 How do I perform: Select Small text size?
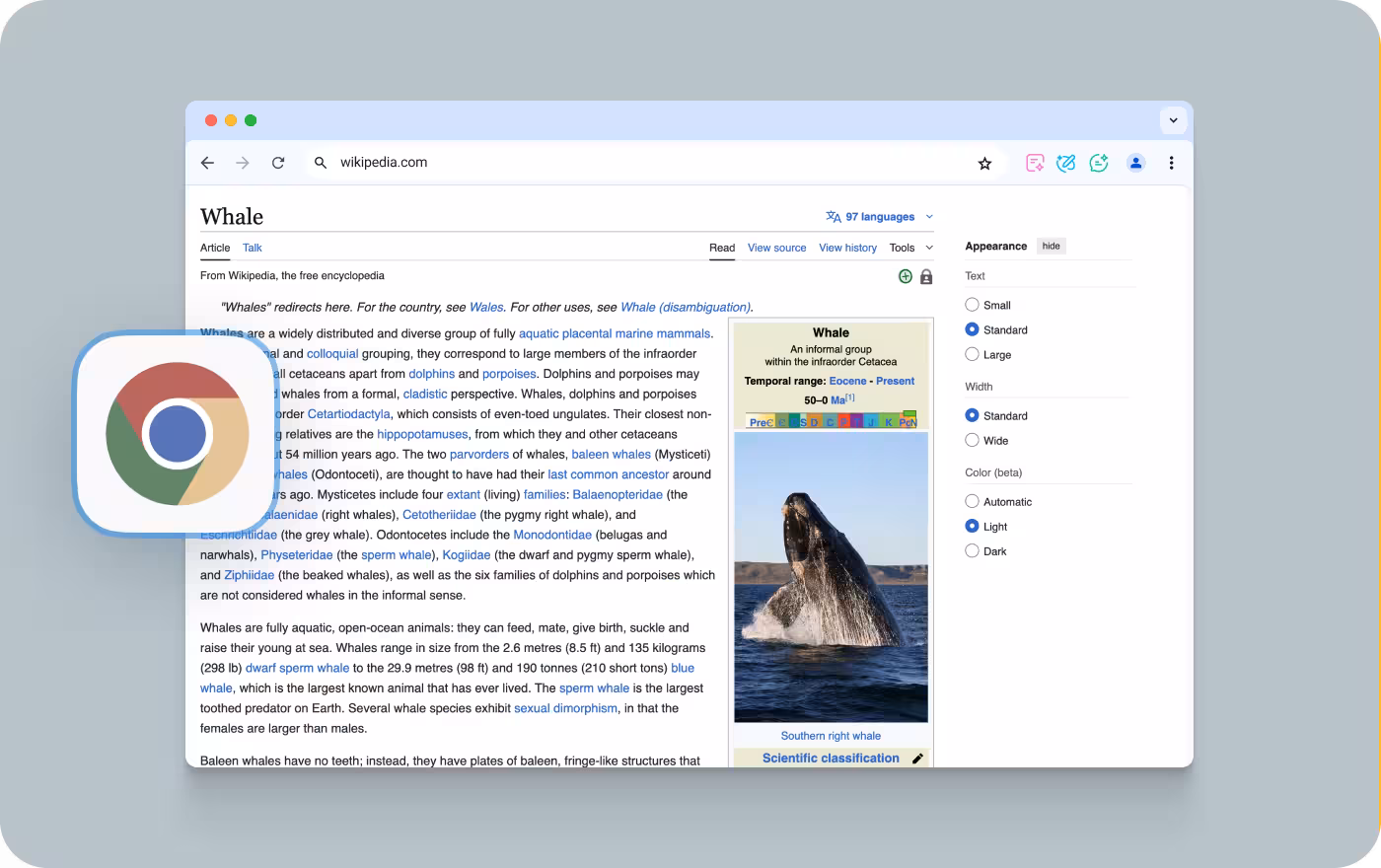tap(972, 305)
